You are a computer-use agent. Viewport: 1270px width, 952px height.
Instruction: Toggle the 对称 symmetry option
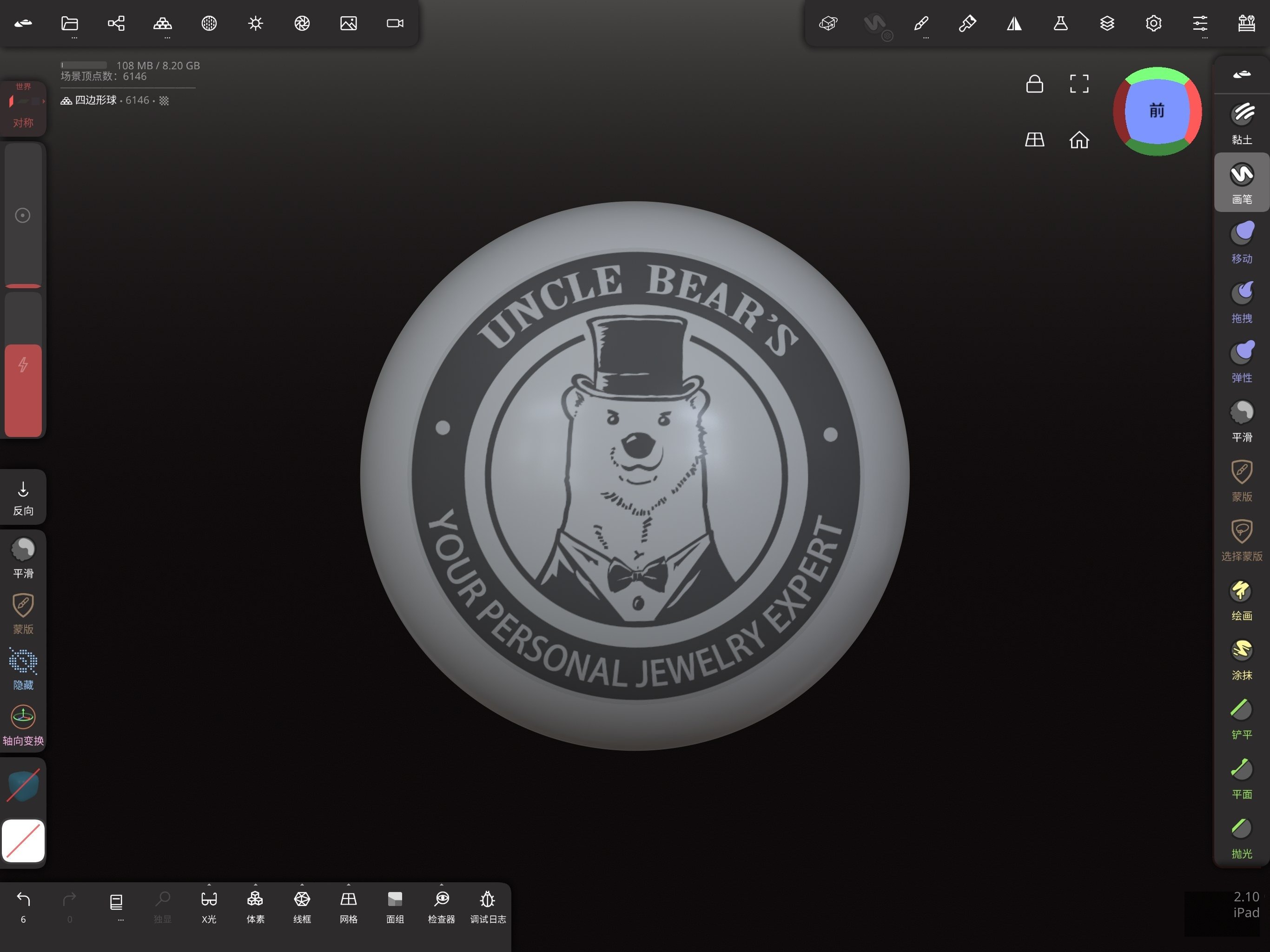coord(23,109)
